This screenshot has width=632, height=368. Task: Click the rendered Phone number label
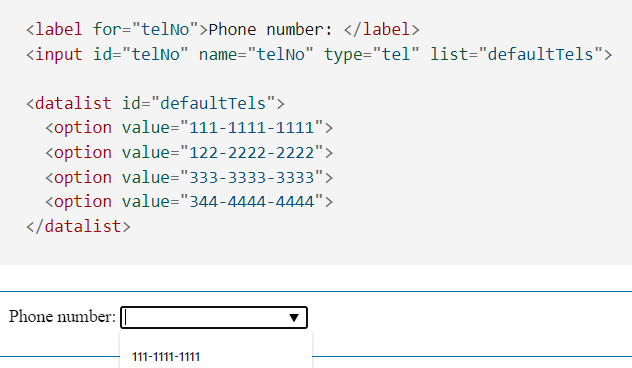pyautogui.click(x=62, y=317)
